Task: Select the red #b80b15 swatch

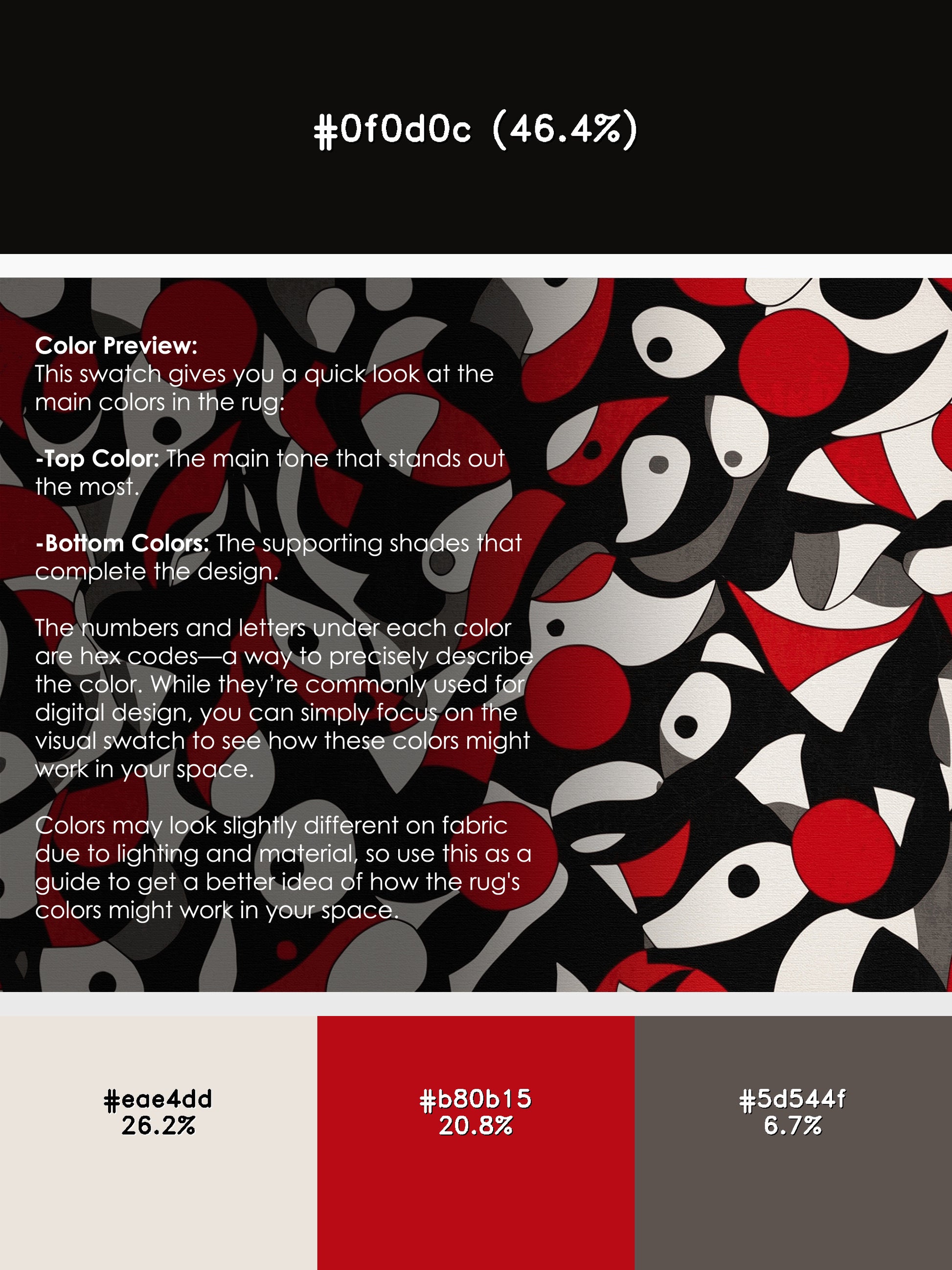Action: coord(476,1143)
